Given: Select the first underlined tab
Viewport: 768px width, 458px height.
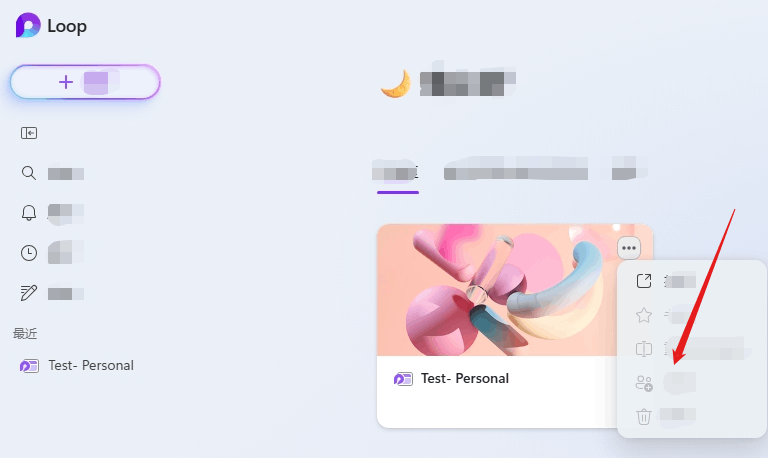Looking at the screenshot, I should (397, 173).
